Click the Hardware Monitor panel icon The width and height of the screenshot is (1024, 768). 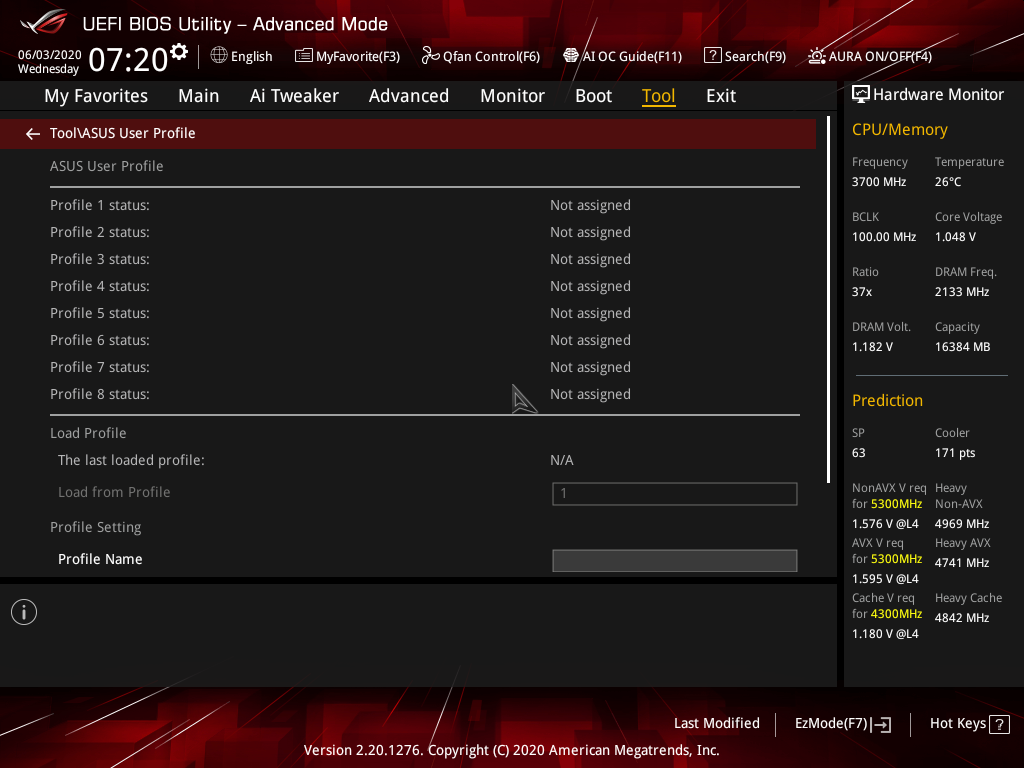tap(861, 93)
